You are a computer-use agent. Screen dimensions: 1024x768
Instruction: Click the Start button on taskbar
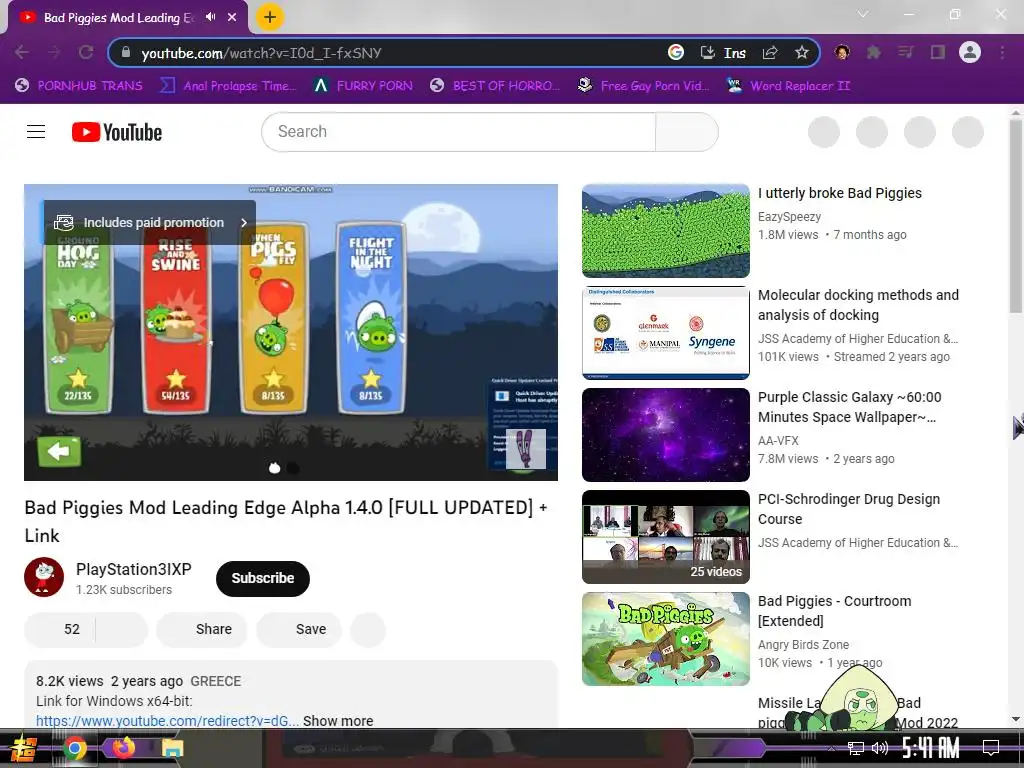(x=24, y=748)
